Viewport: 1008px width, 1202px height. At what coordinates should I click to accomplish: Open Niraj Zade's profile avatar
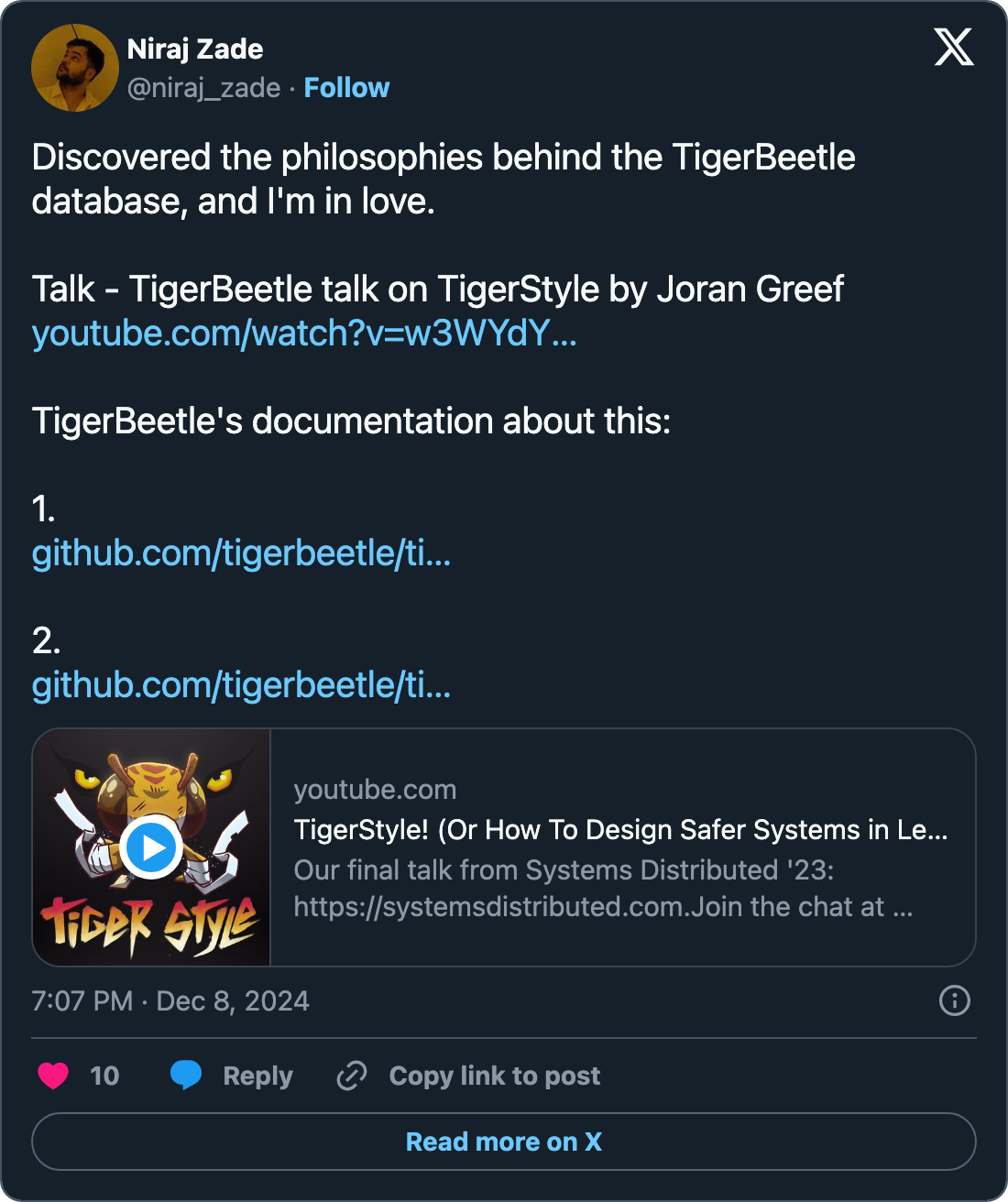[x=74, y=68]
